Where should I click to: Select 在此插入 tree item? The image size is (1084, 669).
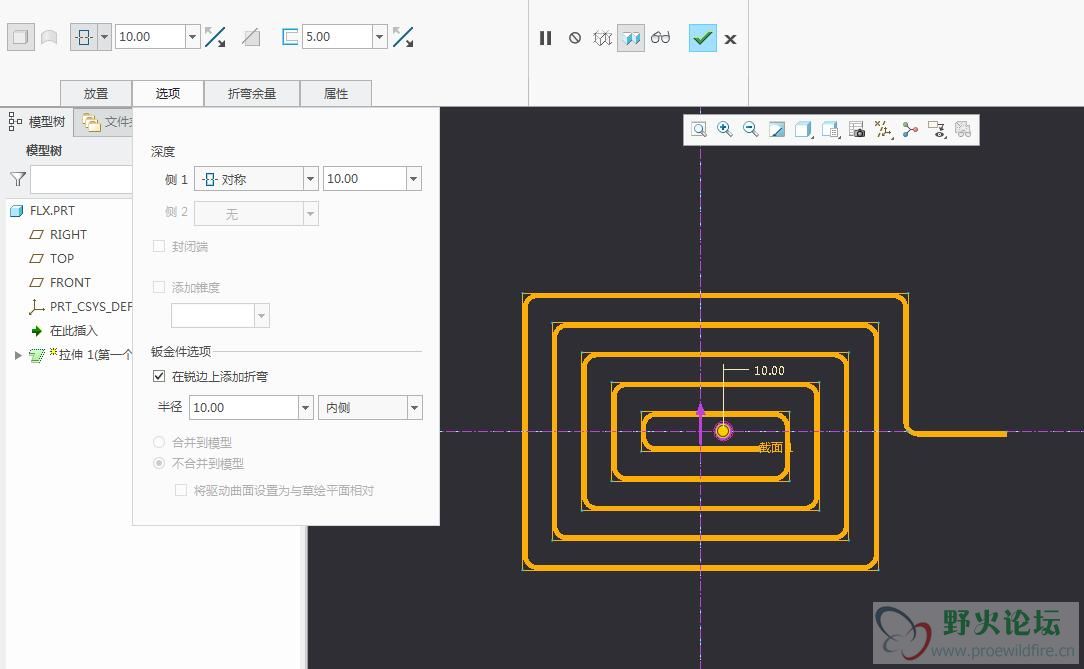click(x=73, y=330)
